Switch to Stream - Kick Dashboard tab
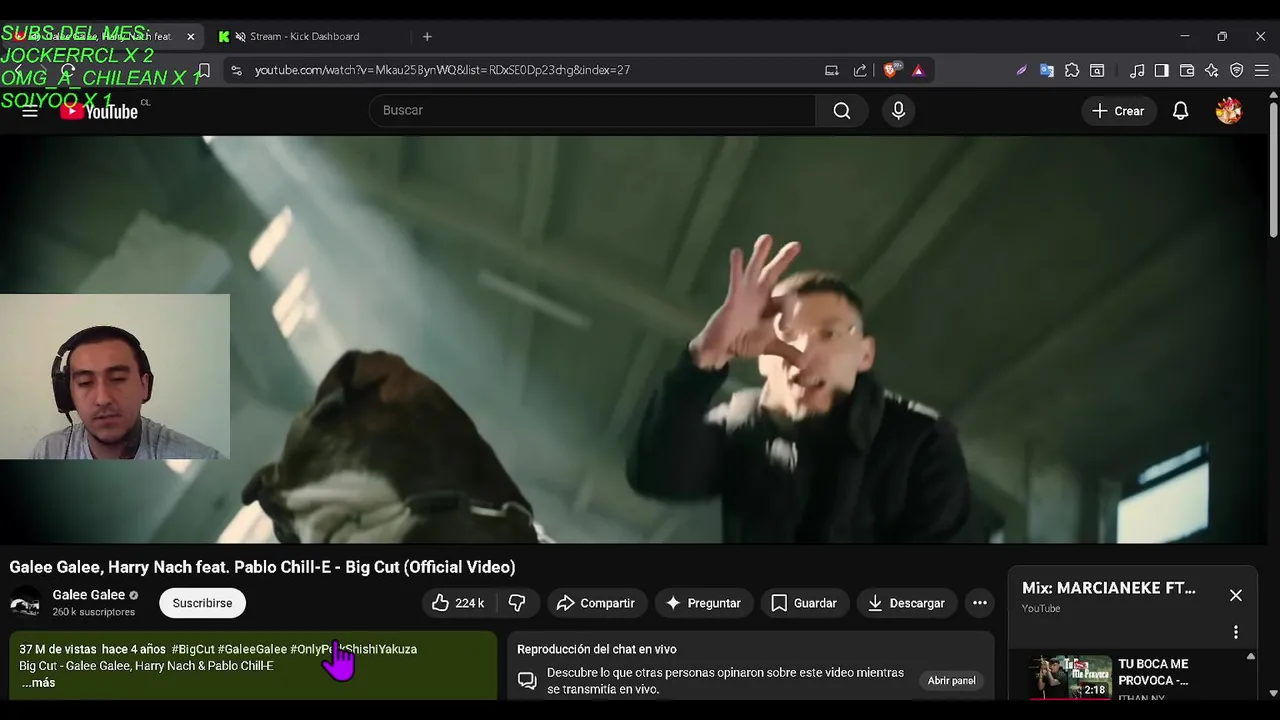Image resolution: width=1280 pixels, height=720 pixels. 305,36
